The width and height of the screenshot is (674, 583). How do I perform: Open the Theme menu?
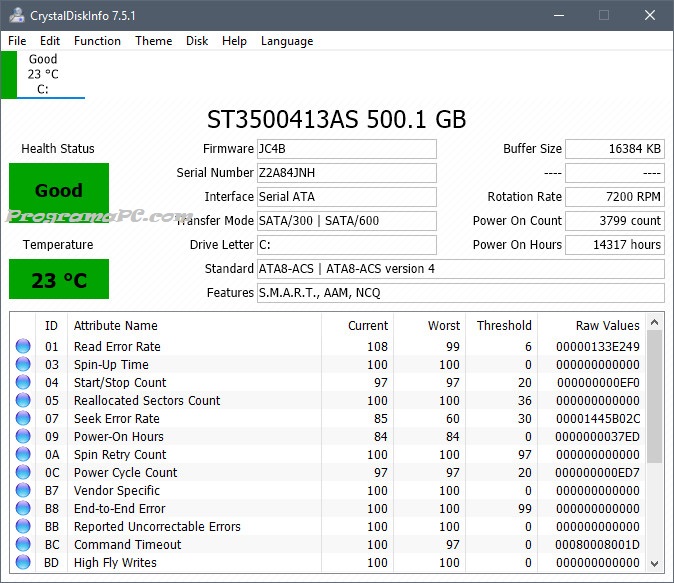tap(153, 41)
